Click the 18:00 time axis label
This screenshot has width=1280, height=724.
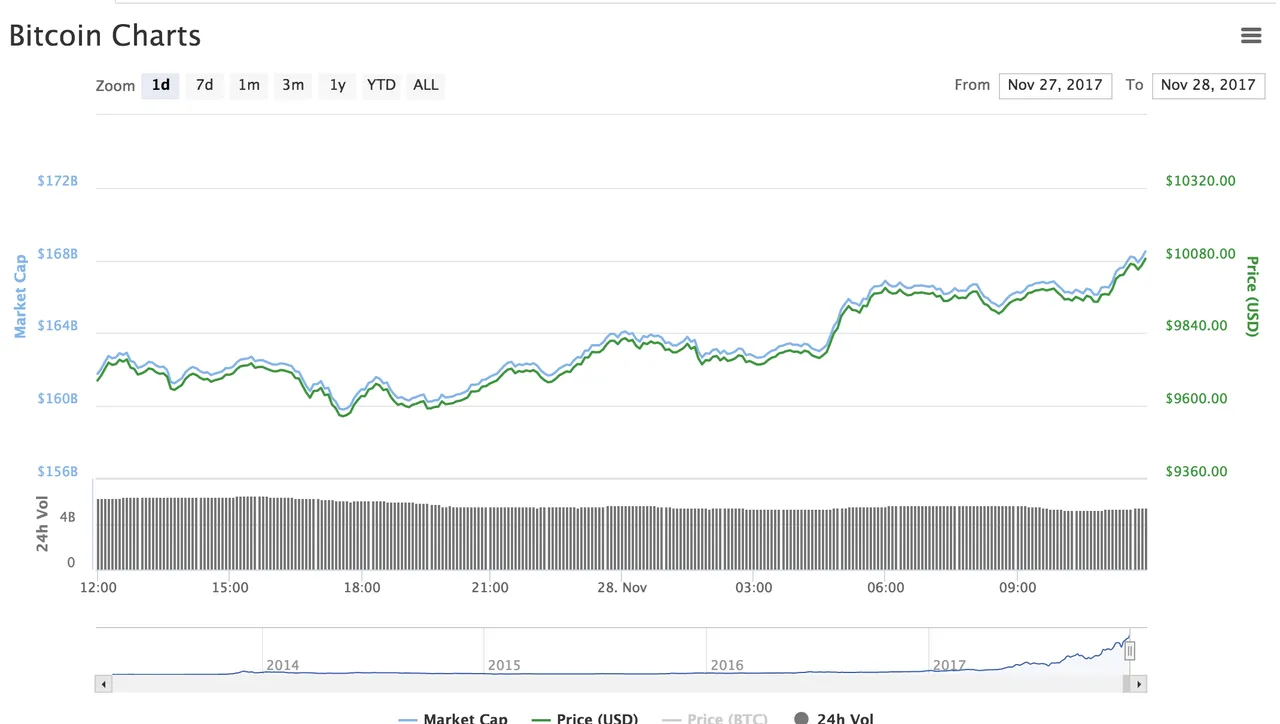(x=361, y=588)
